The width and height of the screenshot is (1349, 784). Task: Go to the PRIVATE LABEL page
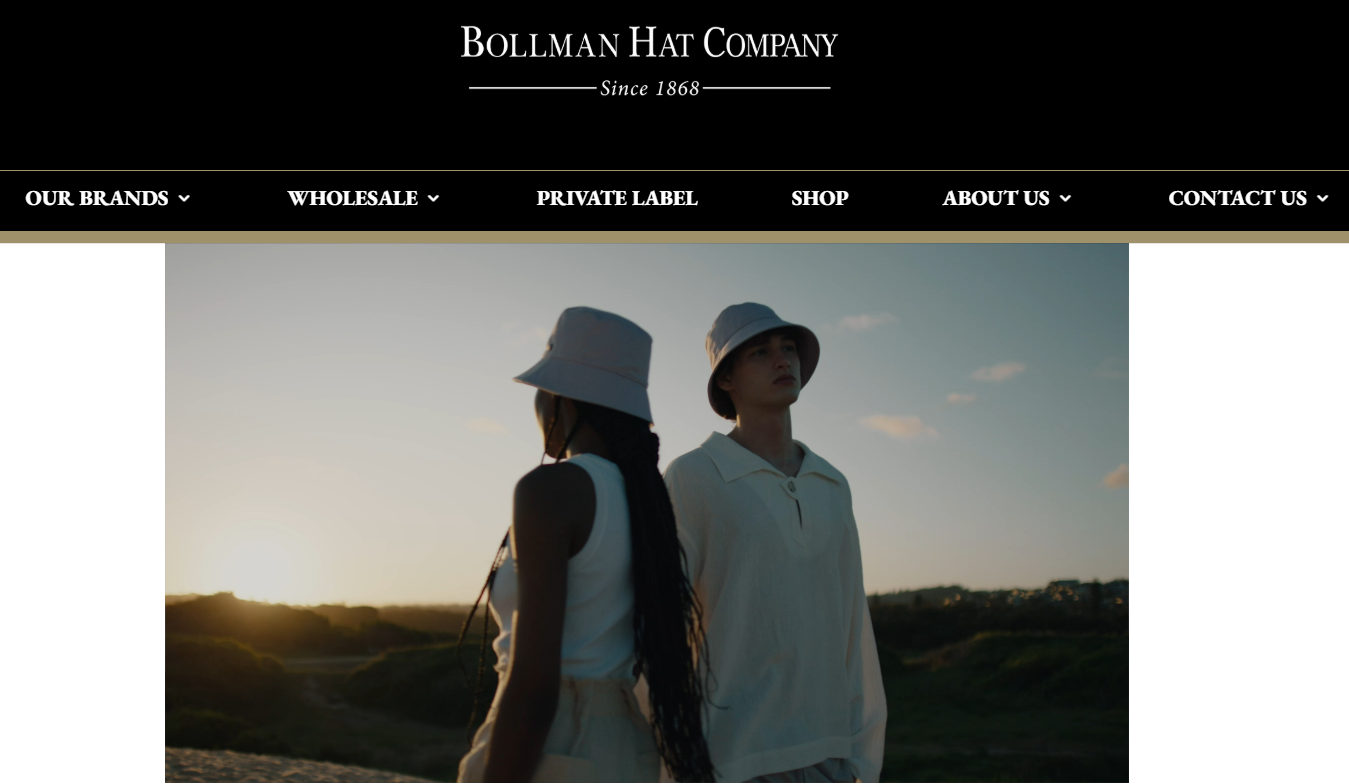(617, 199)
